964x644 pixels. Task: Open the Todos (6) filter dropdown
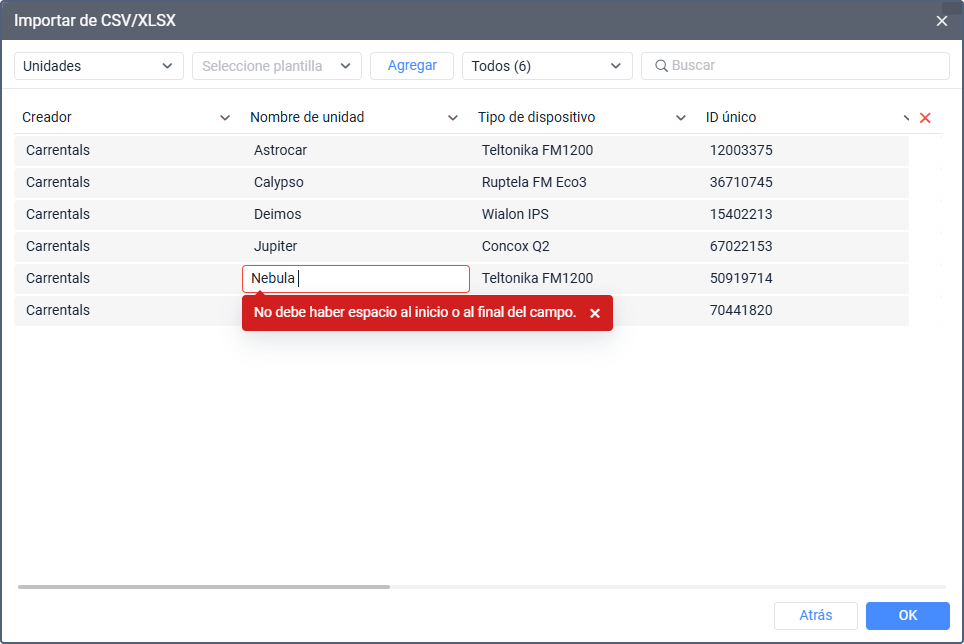pos(547,66)
